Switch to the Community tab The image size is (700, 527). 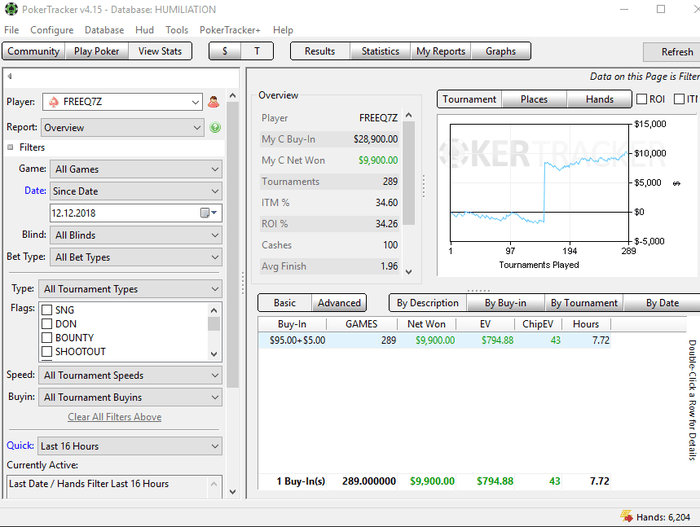pyautogui.click(x=33, y=51)
